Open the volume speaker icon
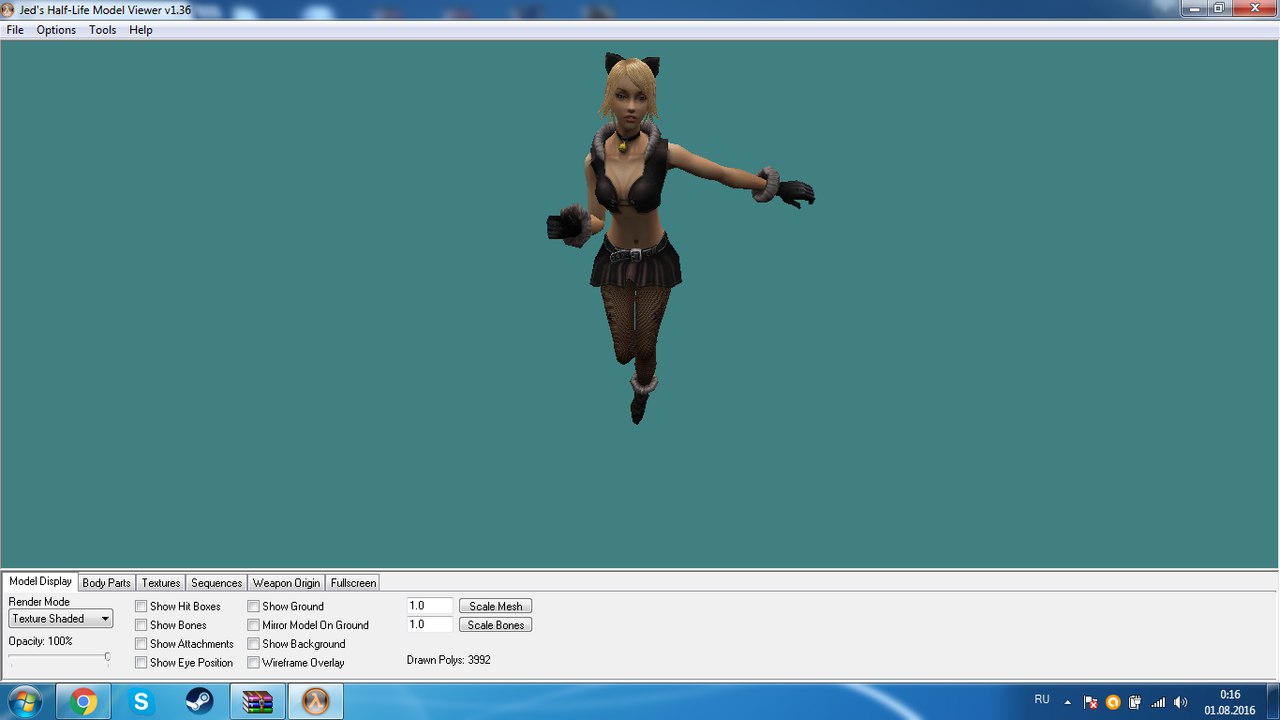Viewport: 1280px width, 720px height. tap(1181, 702)
